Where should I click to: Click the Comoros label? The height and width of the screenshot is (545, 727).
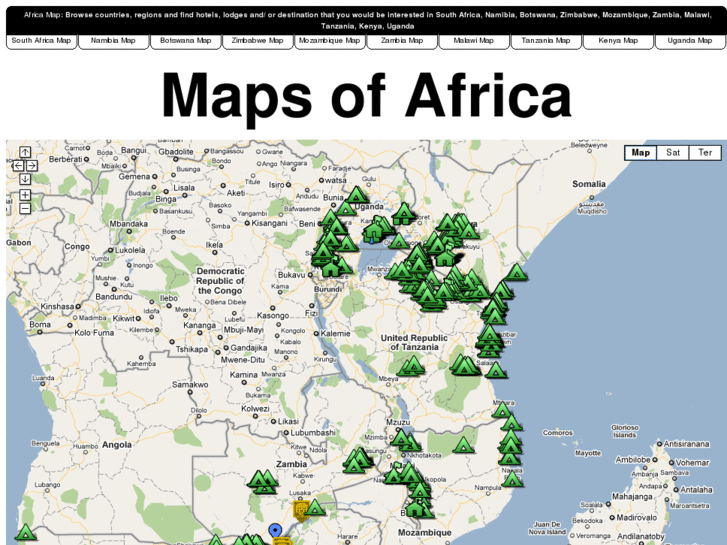(x=557, y=433)
